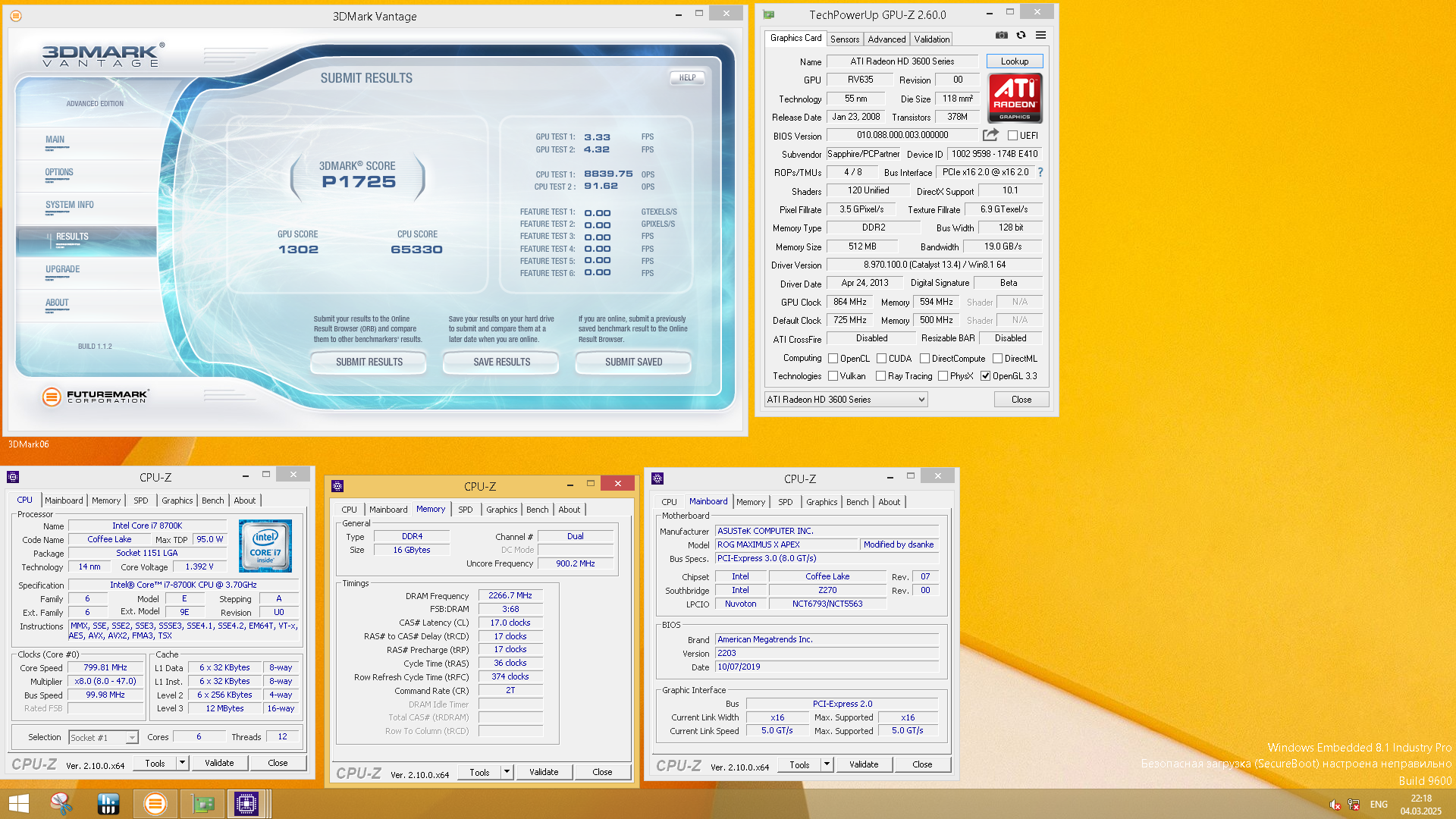Viewport: 1456px width, 819px height.
Task: Click the muted volume tray icon
Action: pos(1335,805)
